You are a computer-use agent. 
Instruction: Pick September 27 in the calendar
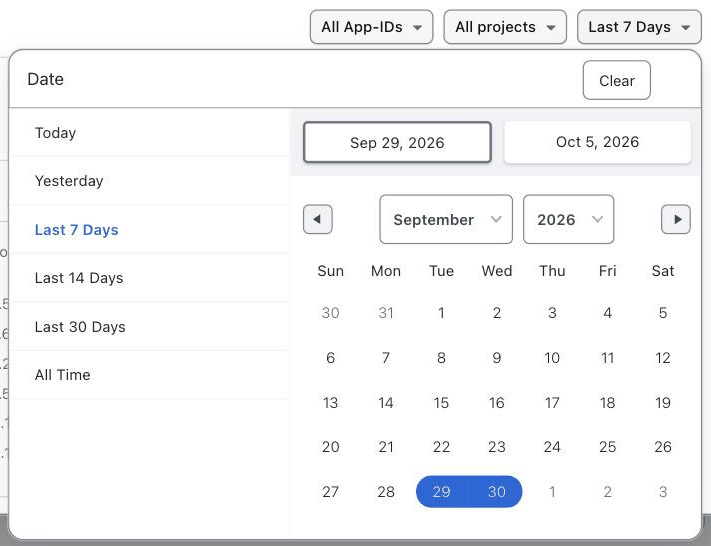(x=331, y=492)
